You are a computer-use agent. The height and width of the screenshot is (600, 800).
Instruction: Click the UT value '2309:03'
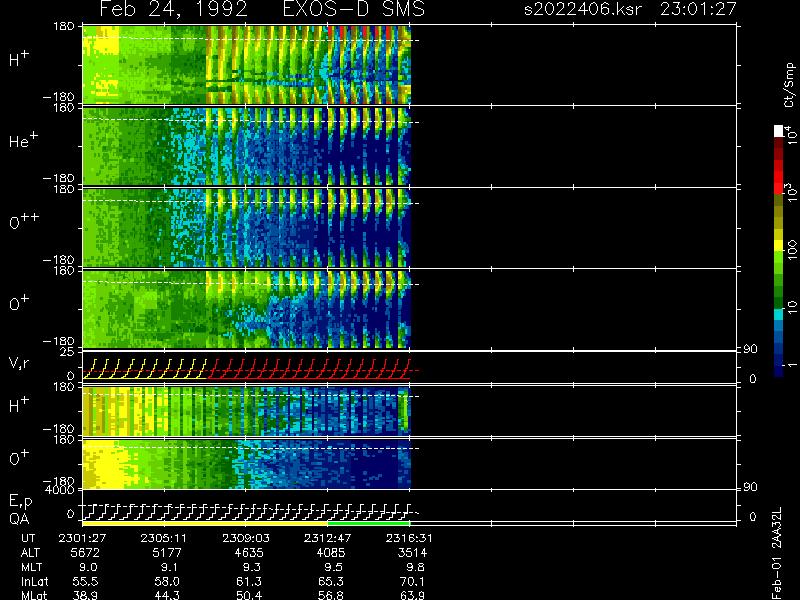[x=245, y=538]
